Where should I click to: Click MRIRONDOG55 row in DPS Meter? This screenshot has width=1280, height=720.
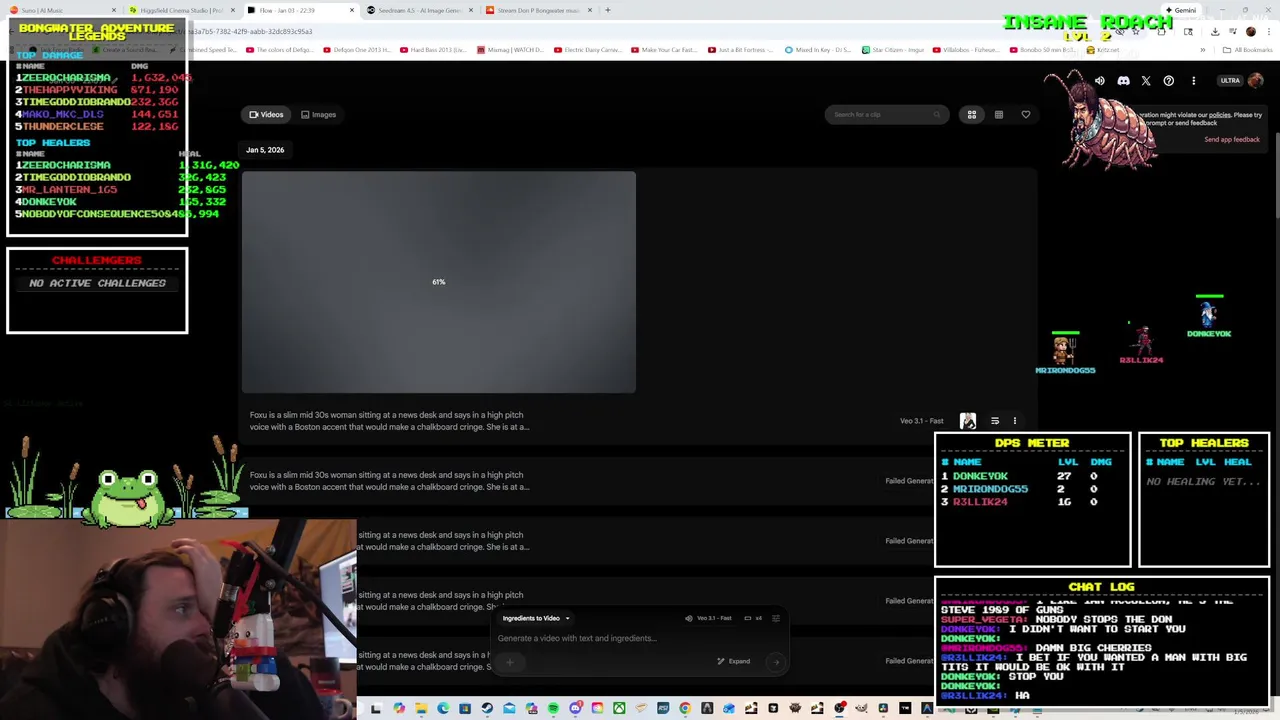click(1032, 489)
